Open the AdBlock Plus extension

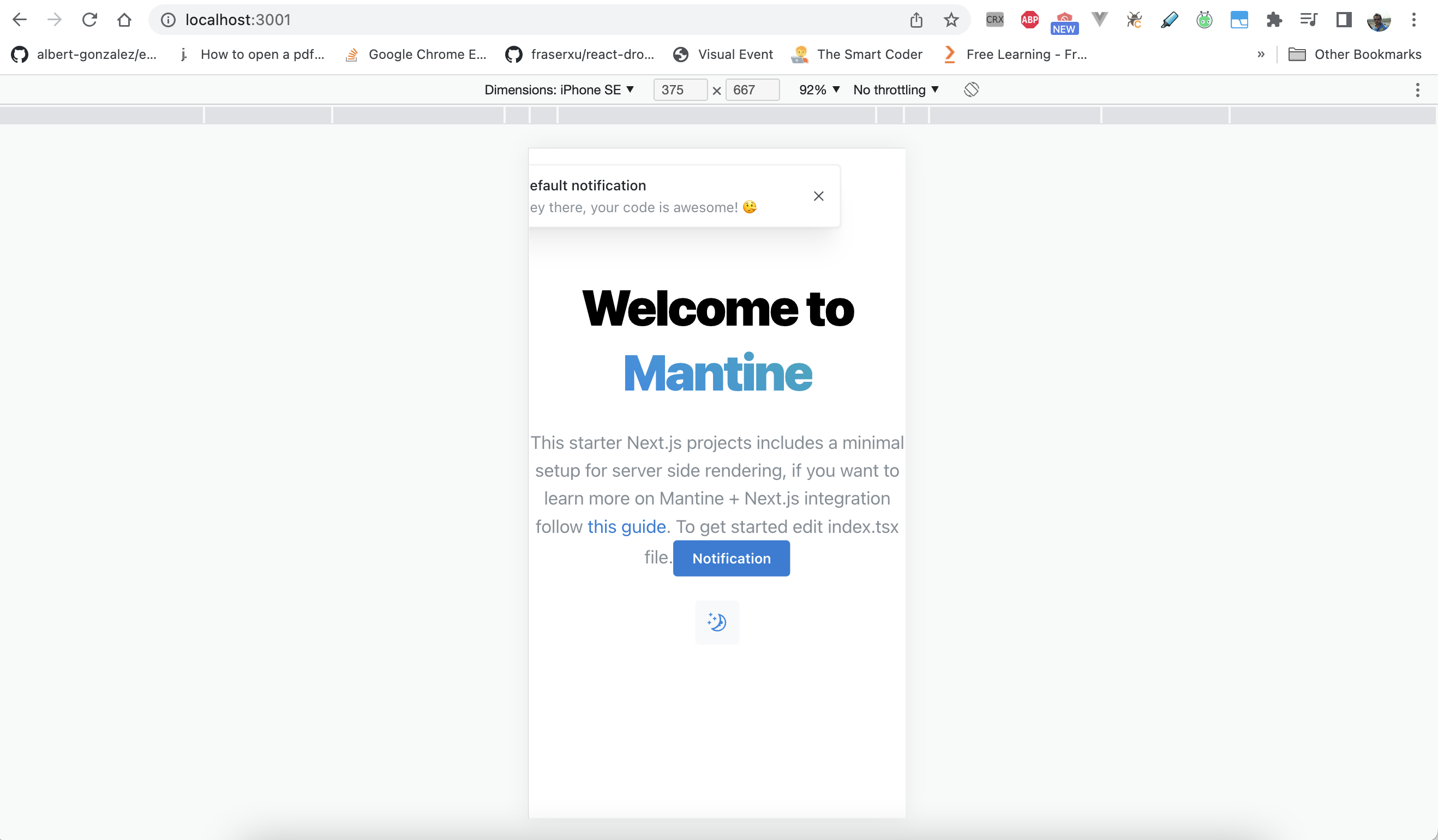(1029, 19)
